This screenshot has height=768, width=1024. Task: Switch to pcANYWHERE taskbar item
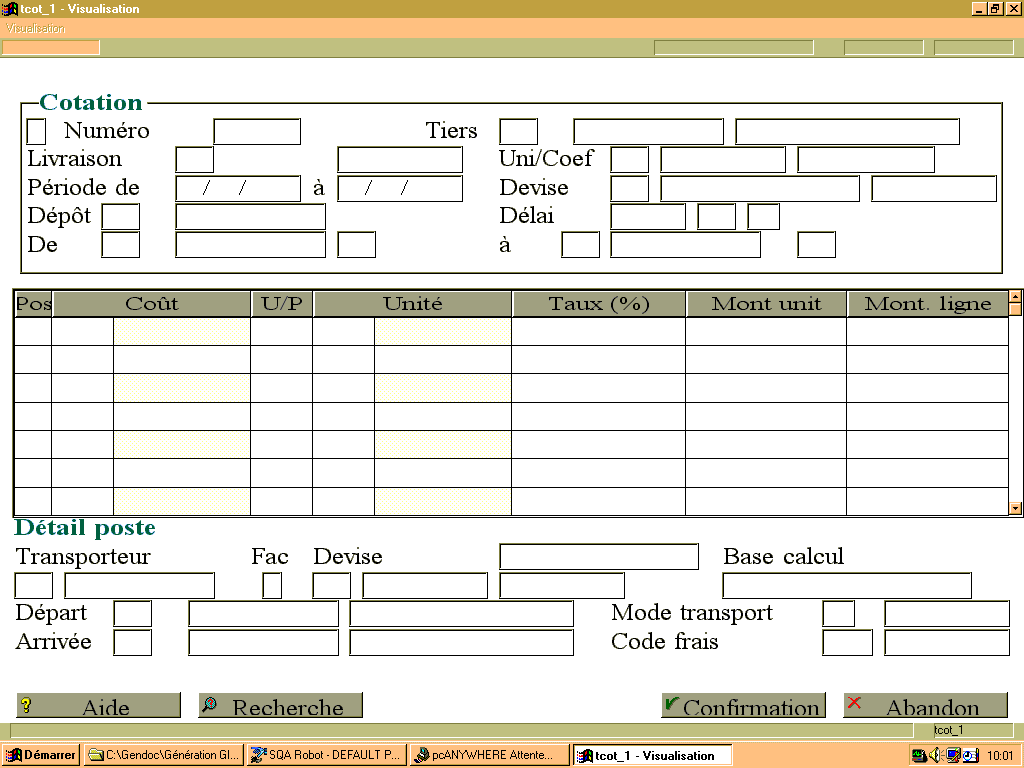tap(489, 755)
